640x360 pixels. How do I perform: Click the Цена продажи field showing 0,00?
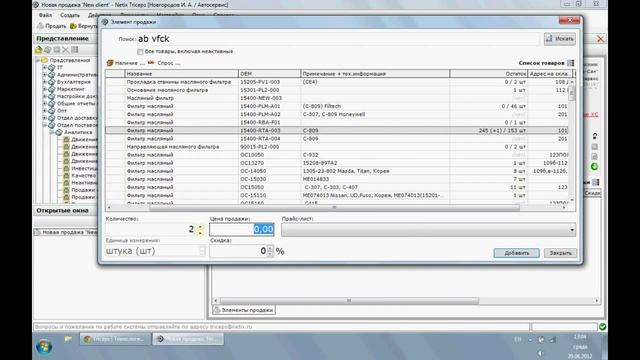coord(242,229)
